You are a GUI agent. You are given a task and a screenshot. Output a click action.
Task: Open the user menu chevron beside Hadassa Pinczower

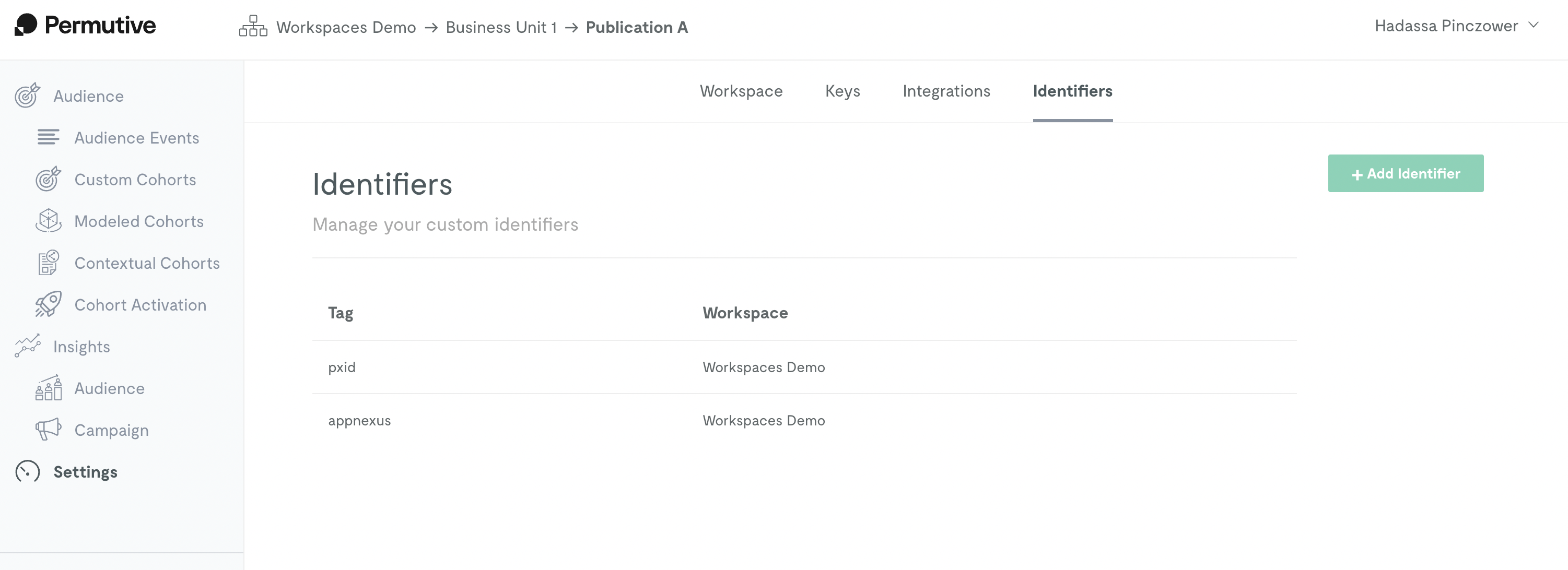click(x=1534, y=26)
